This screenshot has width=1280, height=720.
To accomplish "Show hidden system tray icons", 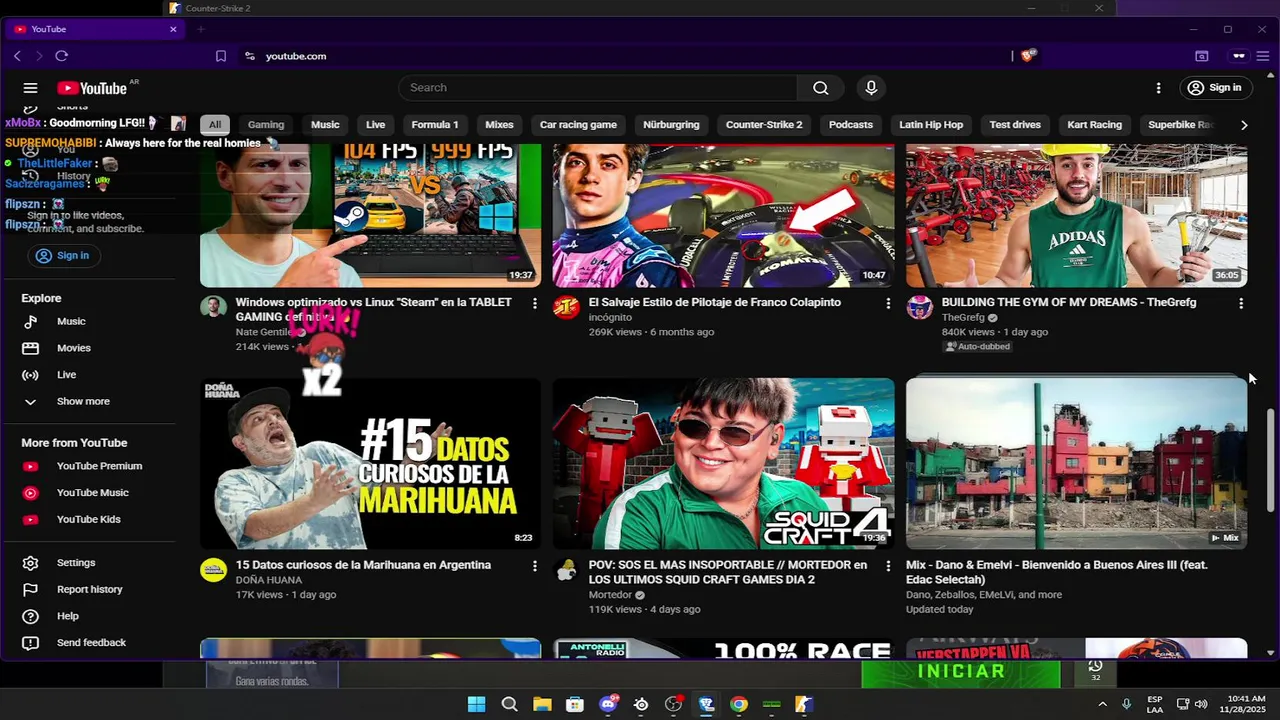I will tap(1102, 704).
